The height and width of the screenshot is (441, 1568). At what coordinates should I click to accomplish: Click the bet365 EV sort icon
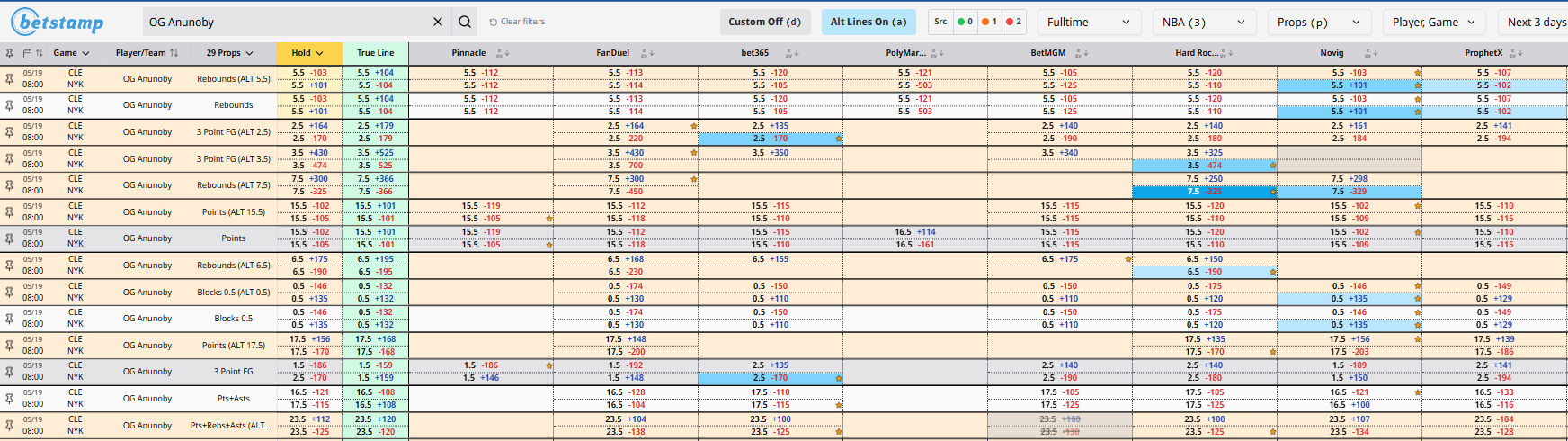(x=792, y=53)
